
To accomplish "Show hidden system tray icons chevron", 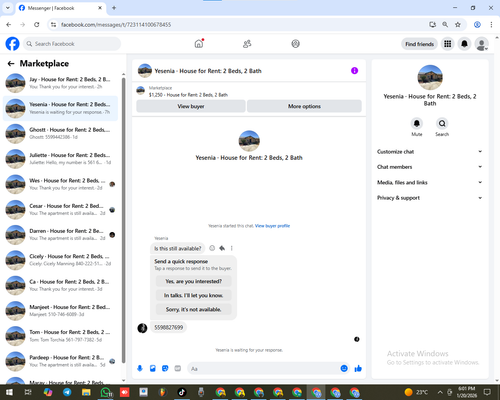I will tap(440, 392).
